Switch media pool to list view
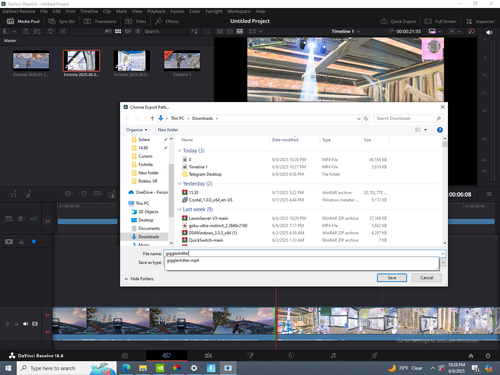The width and height of the screenshot is (500, 375). 138,31
